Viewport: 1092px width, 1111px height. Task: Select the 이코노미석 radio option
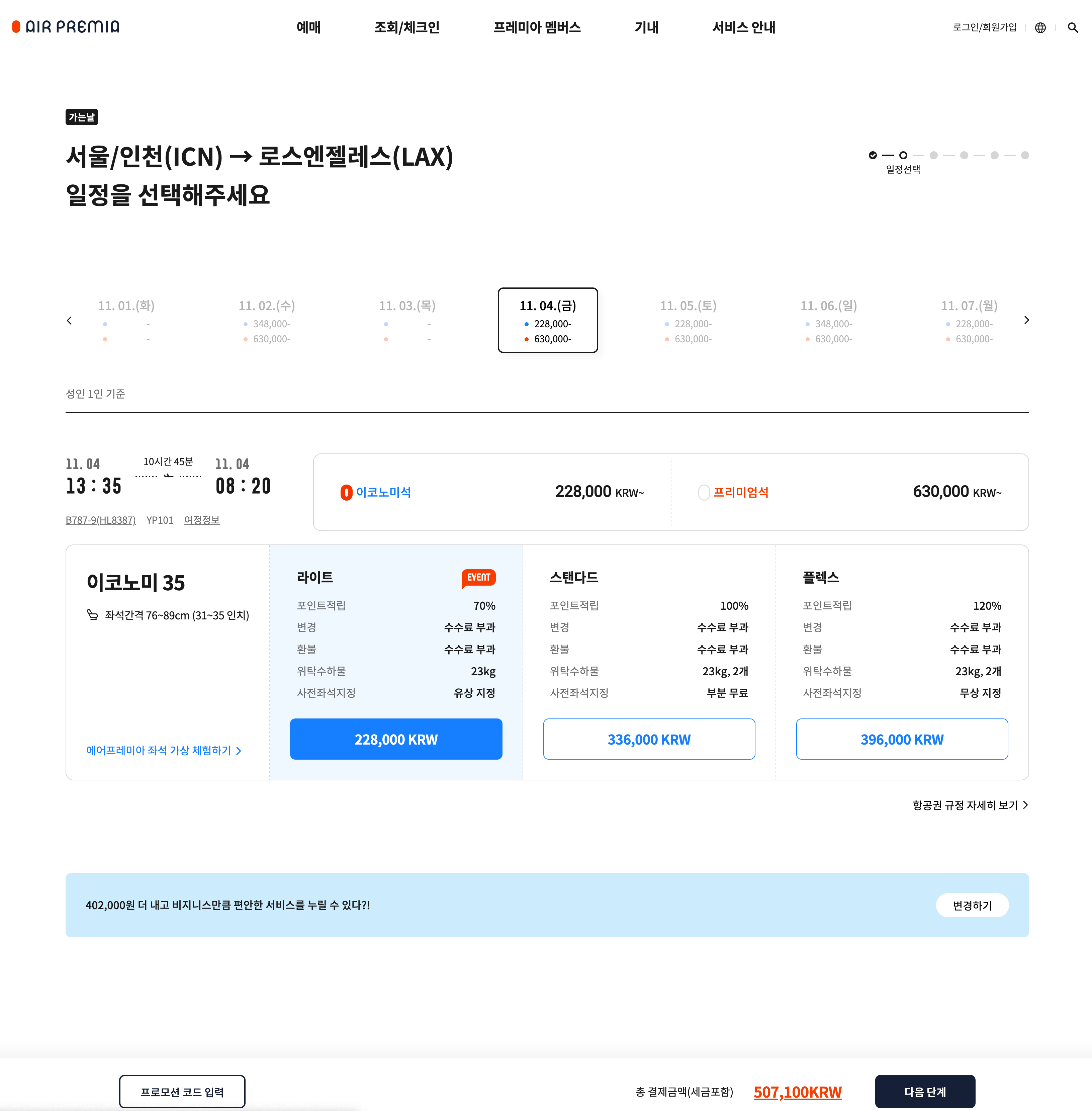[x=346, y=493]
